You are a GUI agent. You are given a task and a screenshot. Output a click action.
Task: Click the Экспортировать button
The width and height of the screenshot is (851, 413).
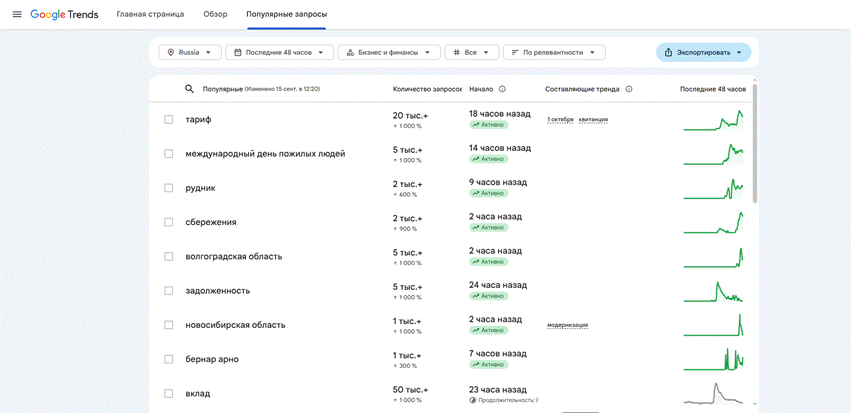pyautogui.click(x=703, y=53)
